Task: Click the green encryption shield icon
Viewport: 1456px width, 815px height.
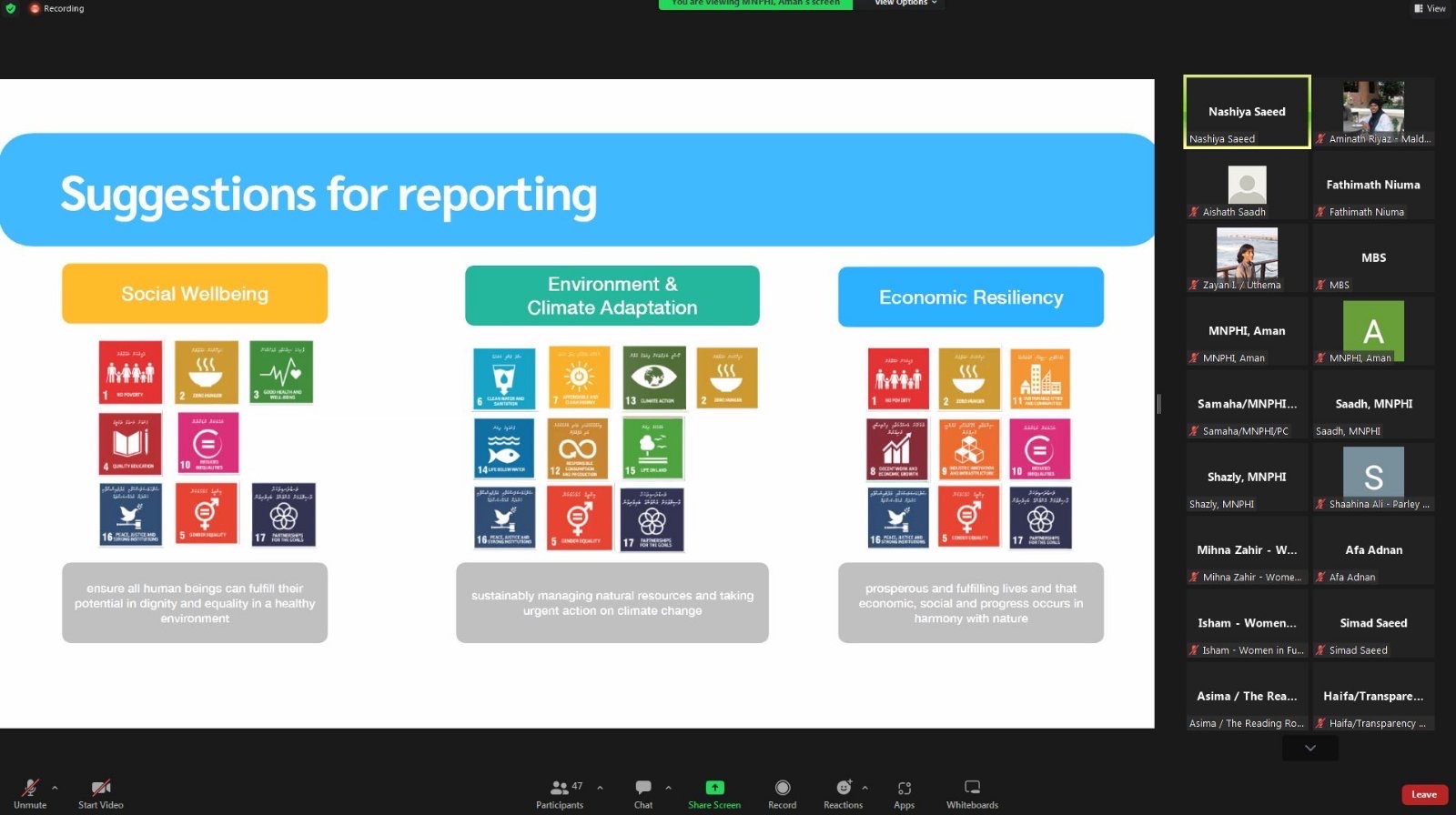Action: pyautogui.click(x=11, y=8)
